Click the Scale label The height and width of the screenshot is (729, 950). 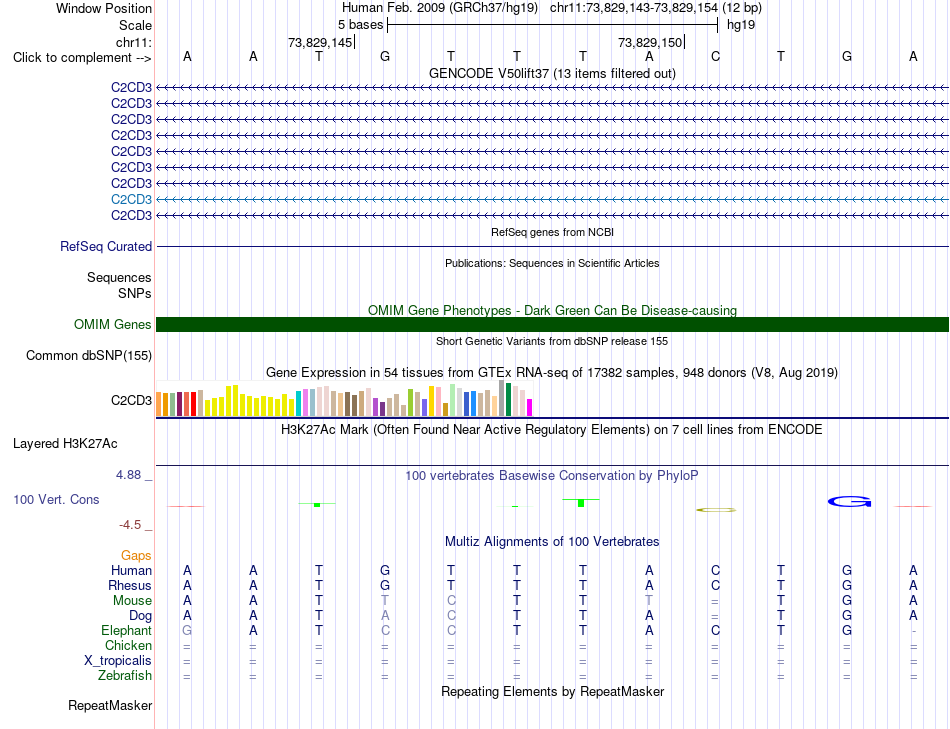pyautogui.click(x=135, y=25)
